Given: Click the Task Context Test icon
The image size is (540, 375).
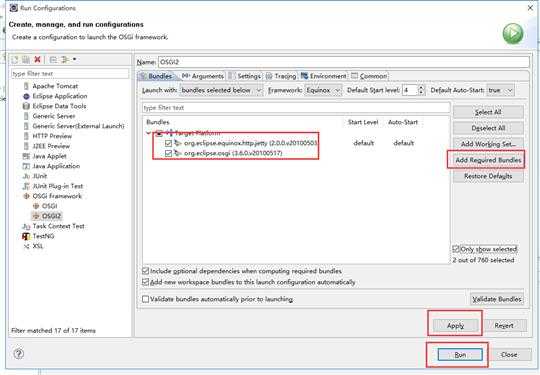Looking at the screenshot, I should (x=26, y=226).
